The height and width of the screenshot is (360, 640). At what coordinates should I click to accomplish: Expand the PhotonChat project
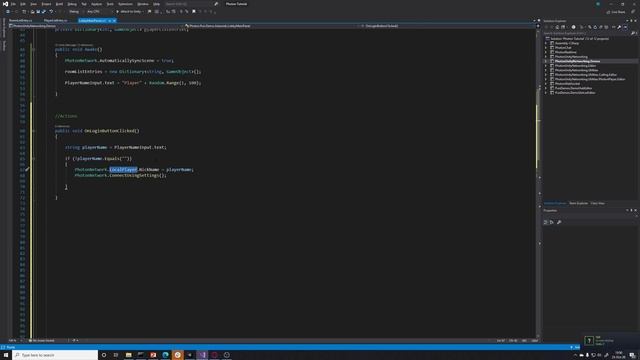click(x=546, y=47)
